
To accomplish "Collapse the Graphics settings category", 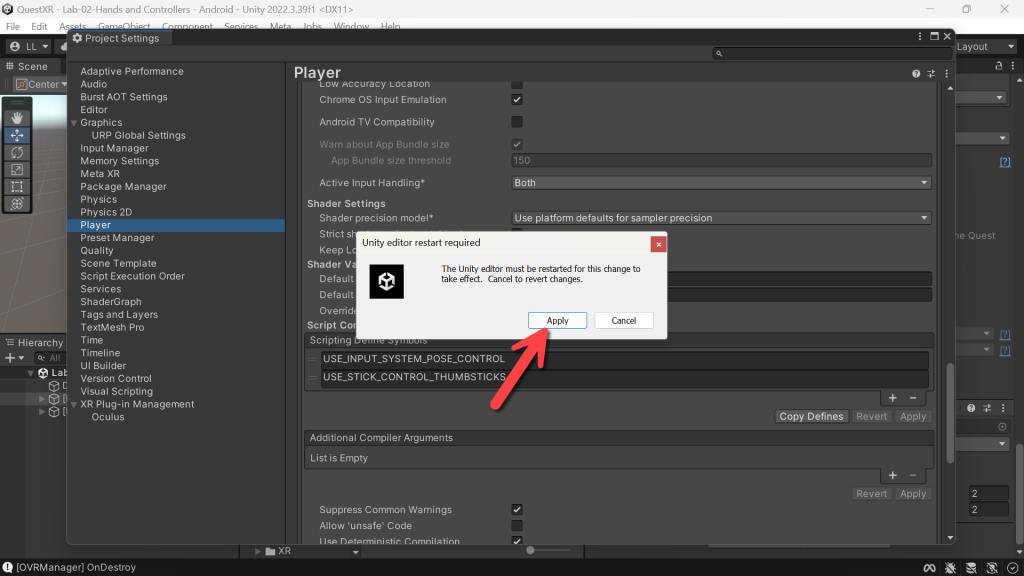I will [74, 123].
